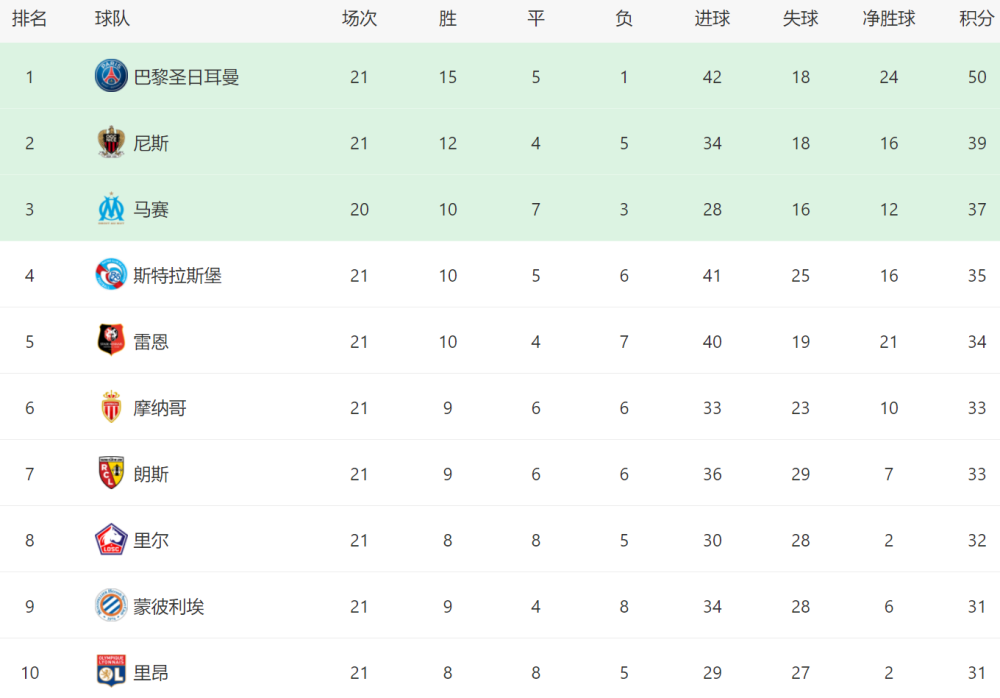Click the 失球 column header
The image size is (1000, 698).
point(800,19)
